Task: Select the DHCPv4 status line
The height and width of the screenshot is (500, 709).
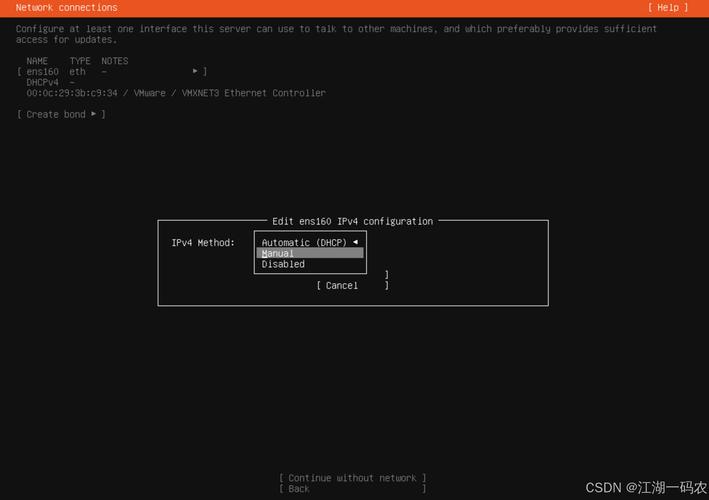Action: click(43, 82)
